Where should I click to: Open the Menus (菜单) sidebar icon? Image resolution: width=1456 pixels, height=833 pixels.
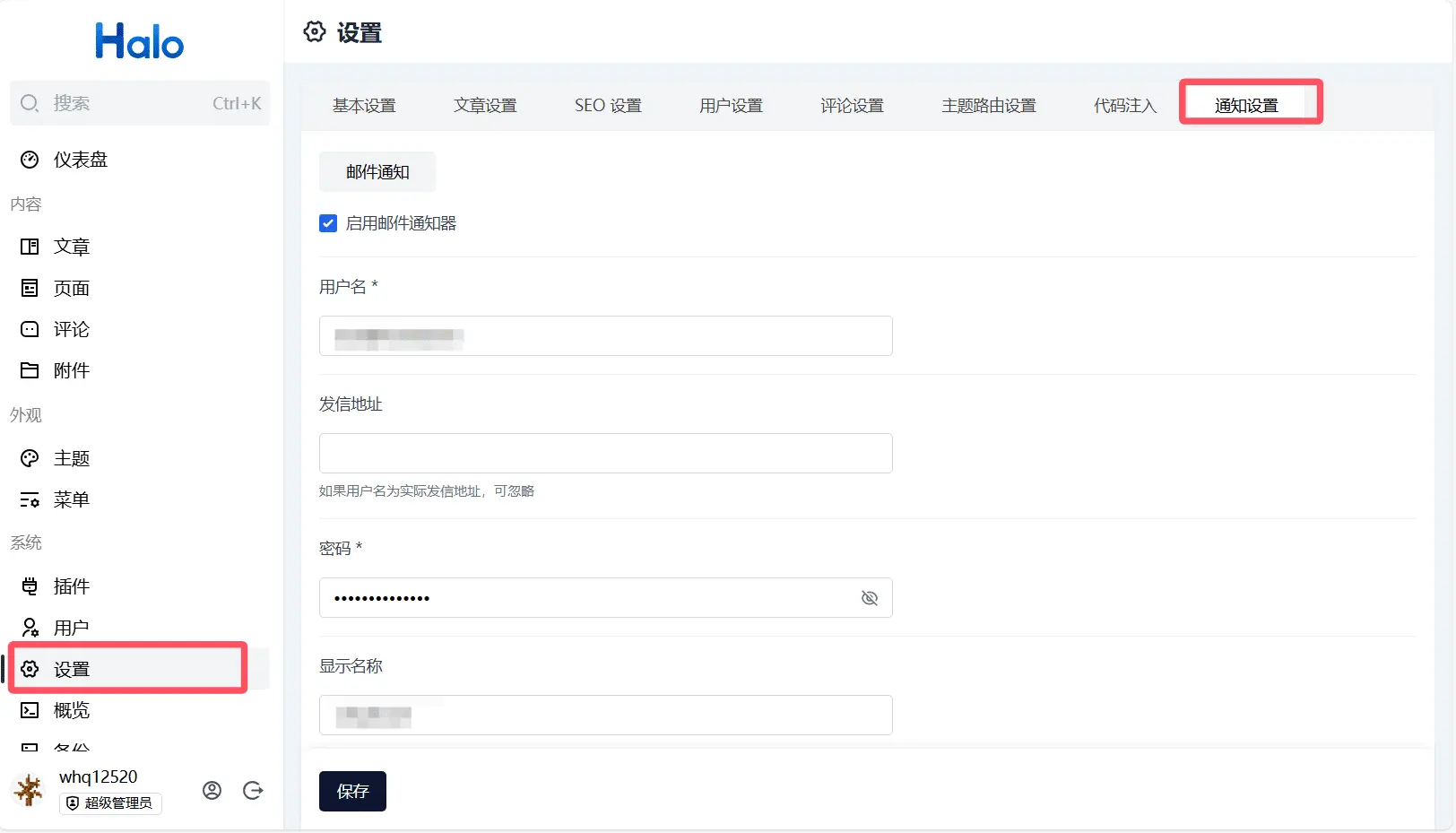(30, 499)
